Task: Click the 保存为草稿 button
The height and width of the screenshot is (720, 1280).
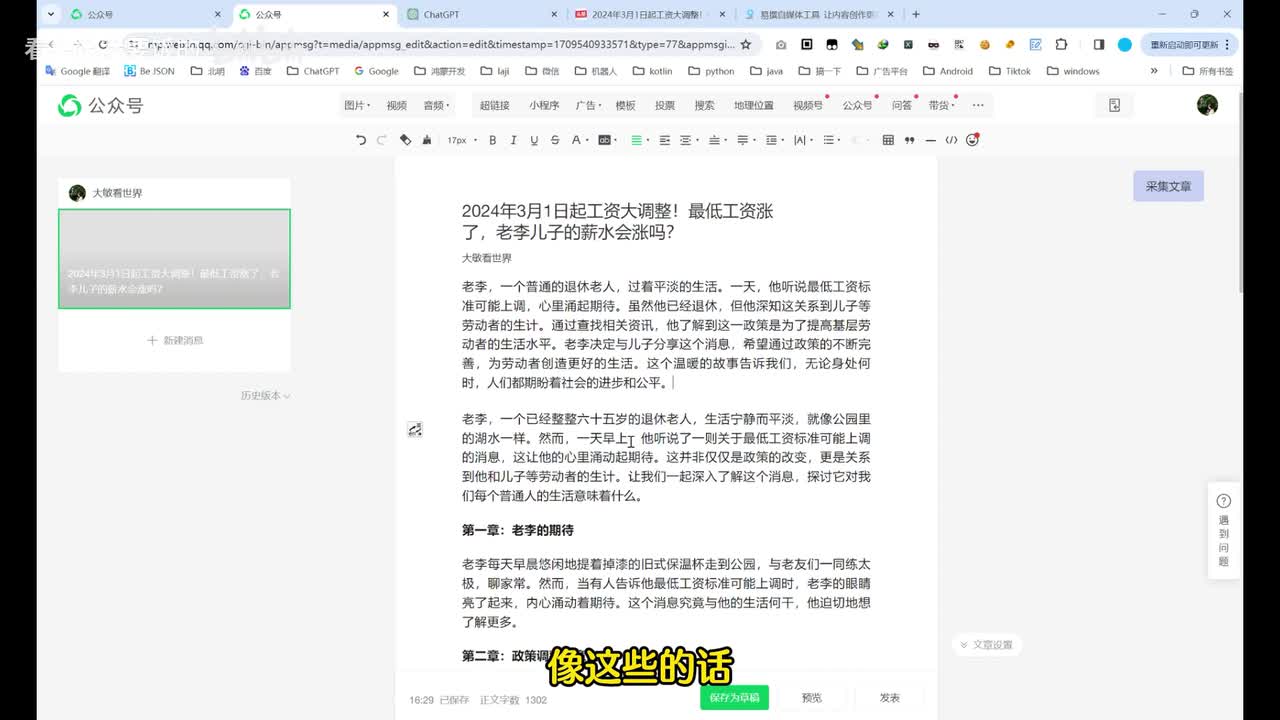Action: point(734,698)
